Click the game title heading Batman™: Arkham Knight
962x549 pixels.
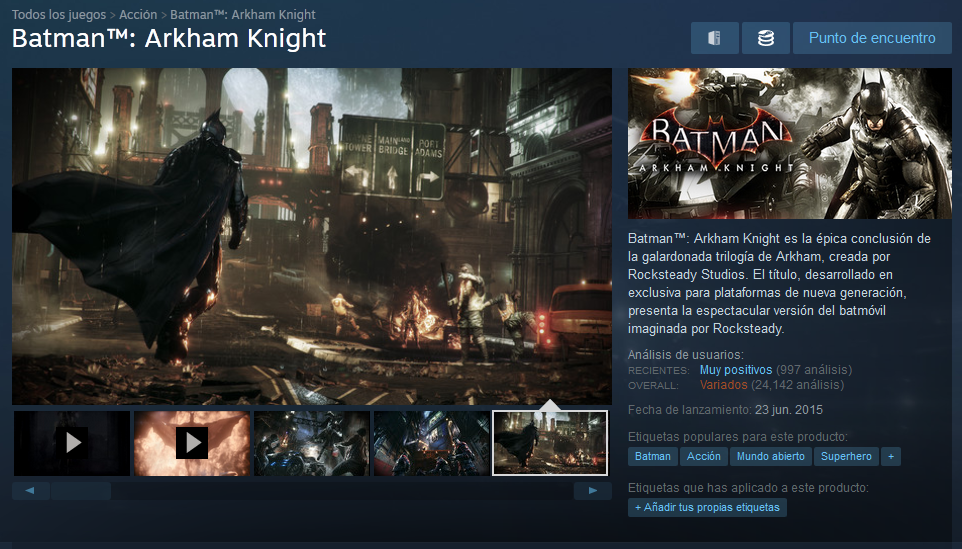click(x=169, y=38)
